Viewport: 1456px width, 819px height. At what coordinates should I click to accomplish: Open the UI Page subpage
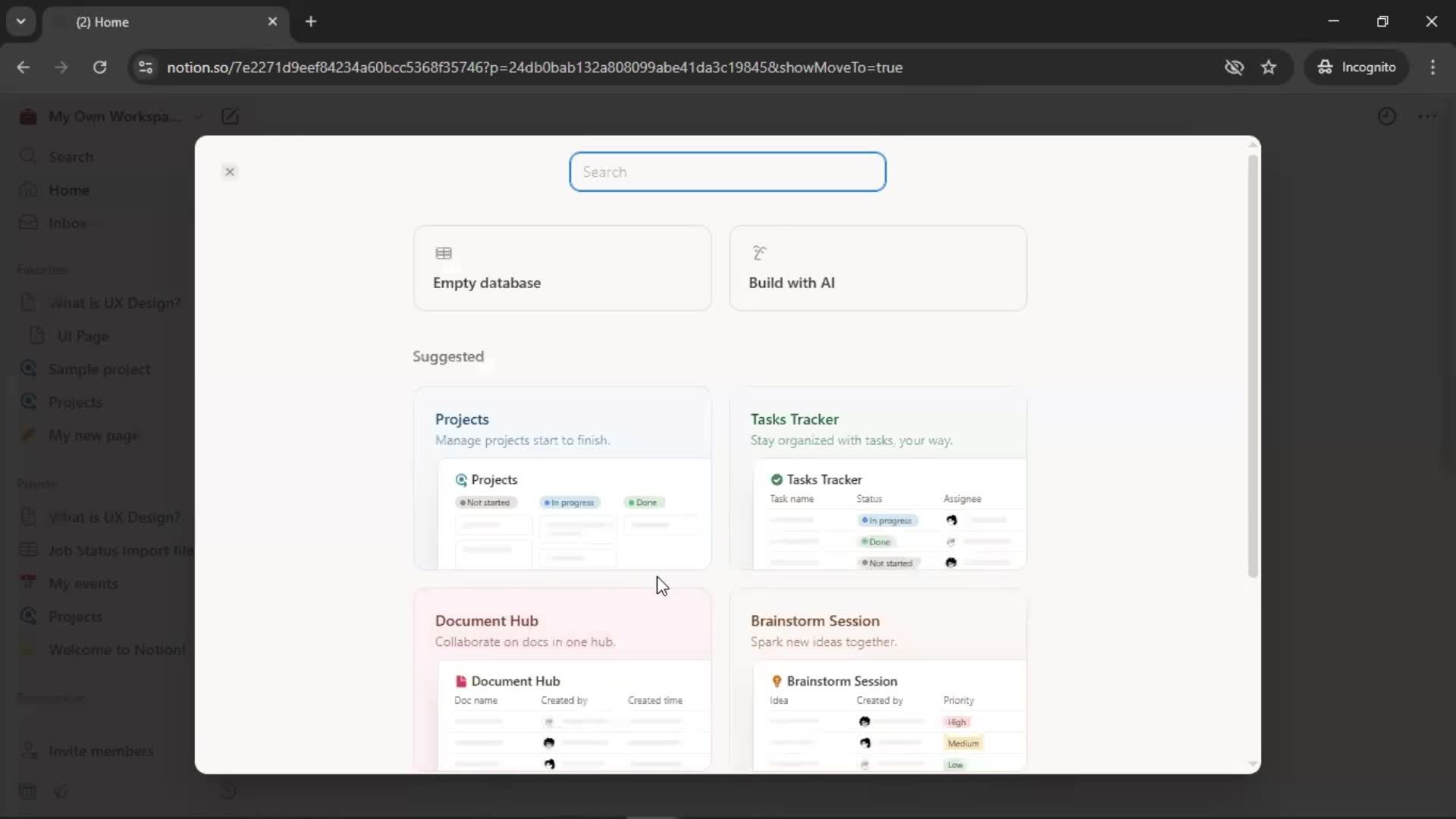pos(83,336)
